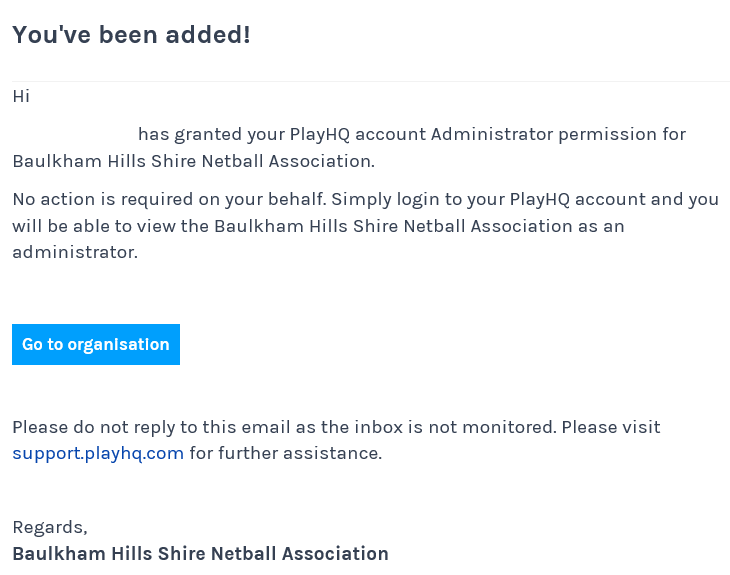Open the support.playhq.com link
Image resolution: width=730 pixels, height=575 pixels.
pos(98,453)
